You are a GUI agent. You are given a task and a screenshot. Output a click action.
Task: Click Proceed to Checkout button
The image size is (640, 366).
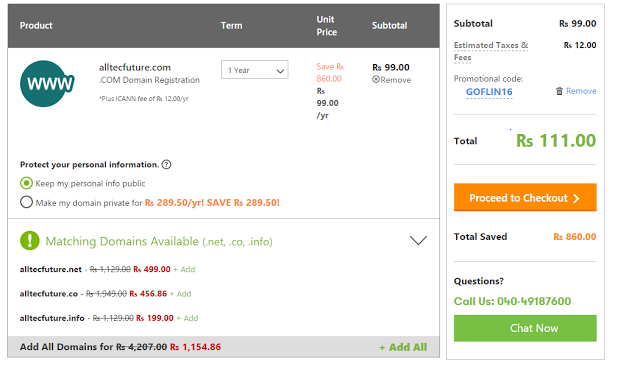pos(525,197)
